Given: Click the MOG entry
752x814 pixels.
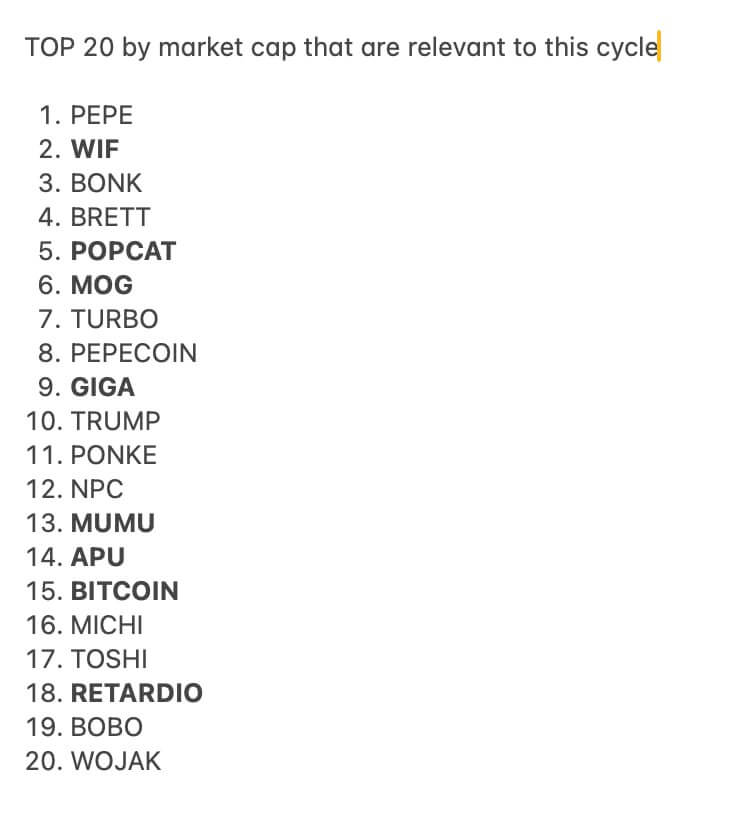Looking at the screenshot, I should coord(101,285).
